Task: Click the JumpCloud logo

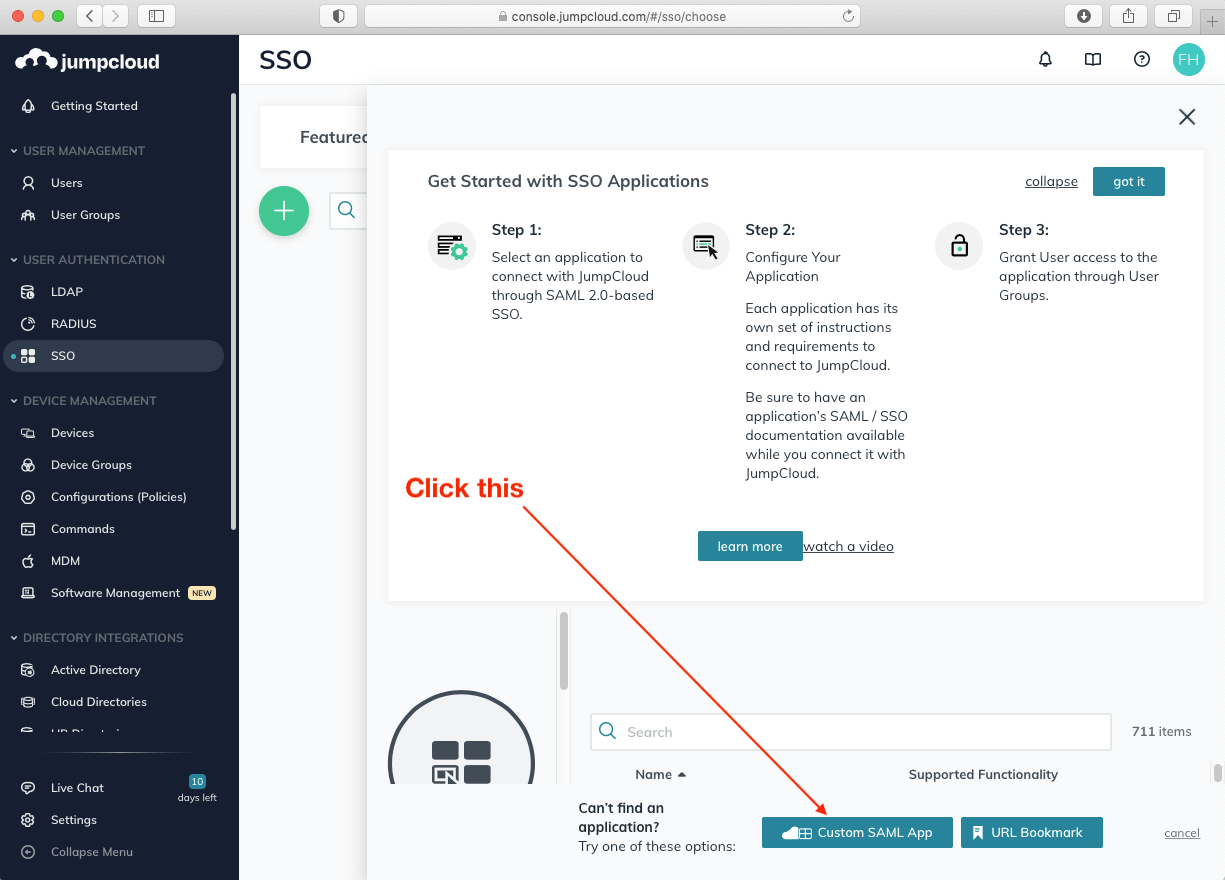Action: pos(87,61)
